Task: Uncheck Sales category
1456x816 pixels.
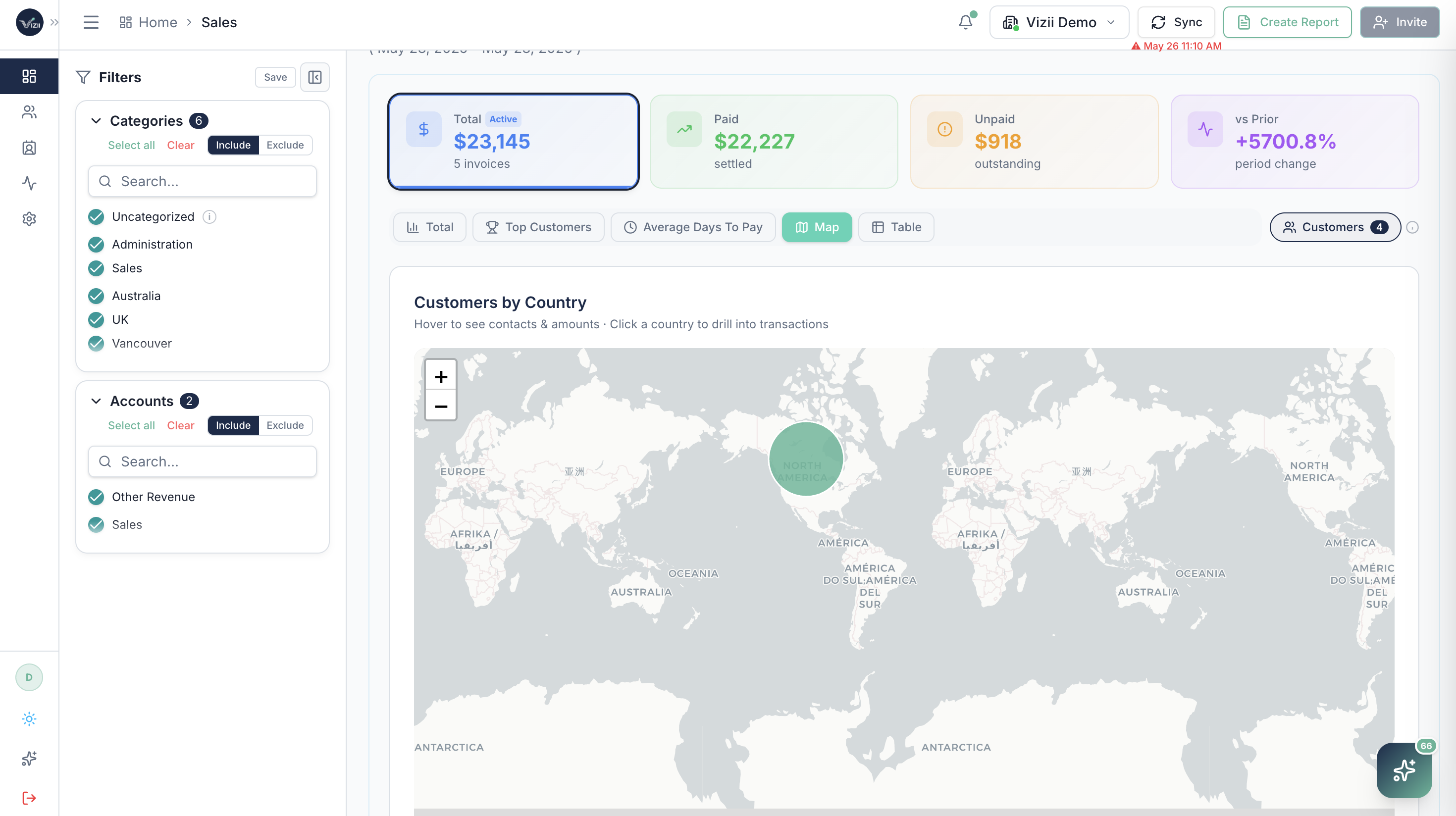Action: (x=96, y=268)
